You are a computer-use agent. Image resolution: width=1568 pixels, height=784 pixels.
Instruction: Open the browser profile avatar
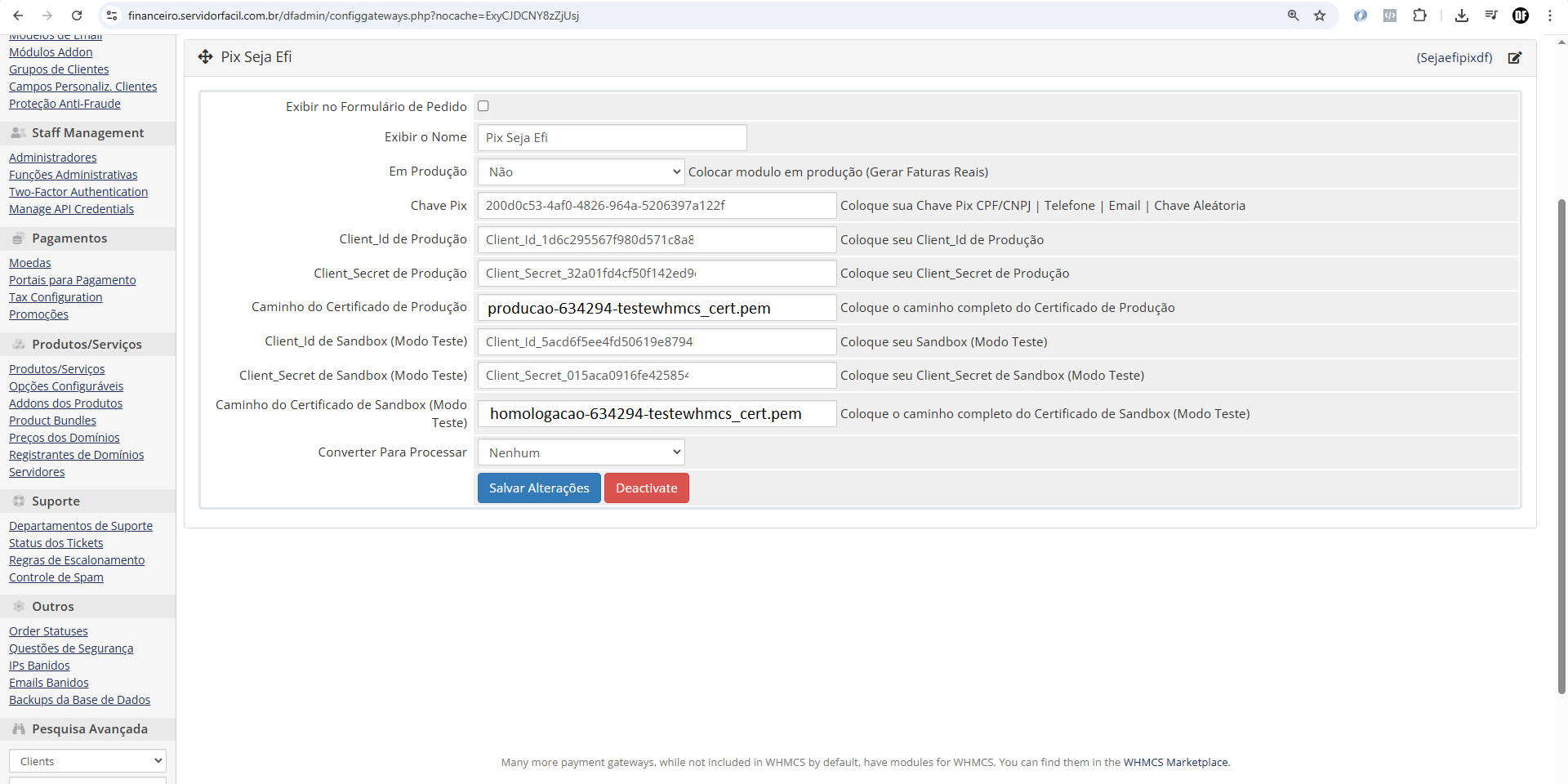pos(1521,16)
